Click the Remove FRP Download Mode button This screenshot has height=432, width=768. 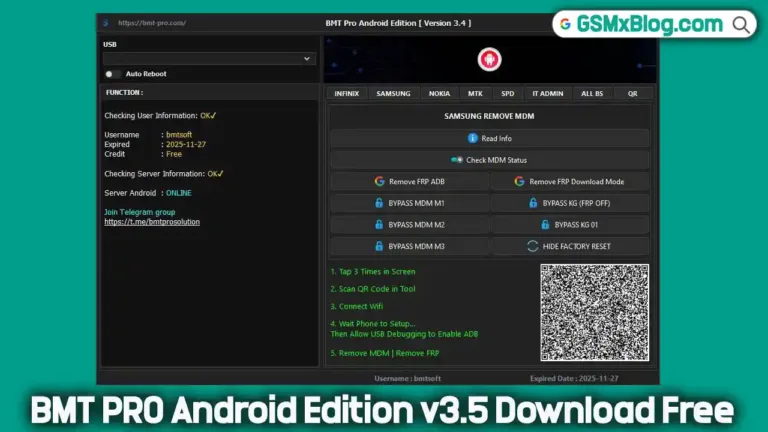click(570, 182)
